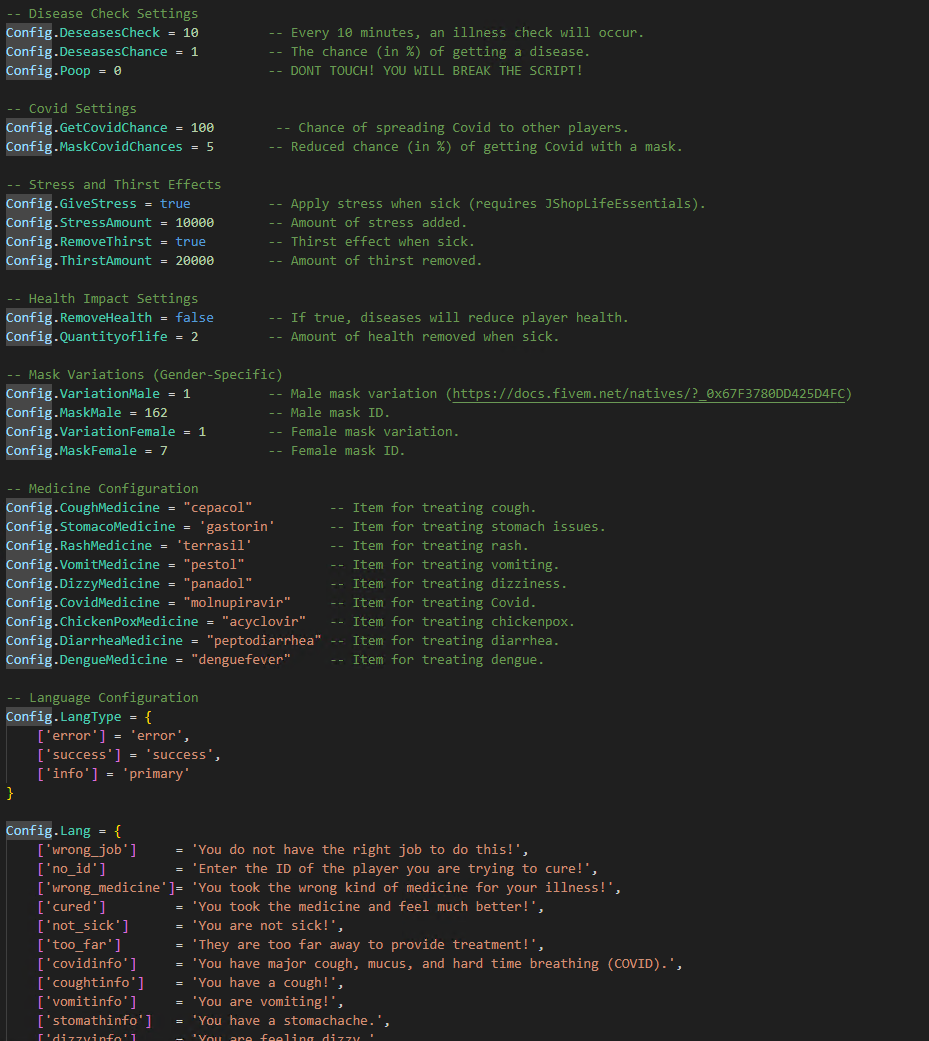Screen dimensions: 929x1041
Task: Click the '-- Medicine Configuration' comment
Action: [102, 489]
